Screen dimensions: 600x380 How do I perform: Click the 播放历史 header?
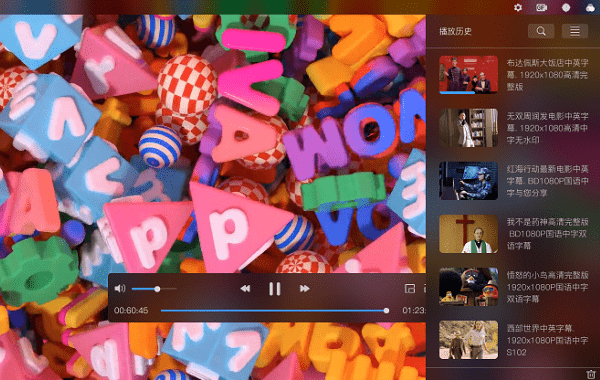coord(455,31)
